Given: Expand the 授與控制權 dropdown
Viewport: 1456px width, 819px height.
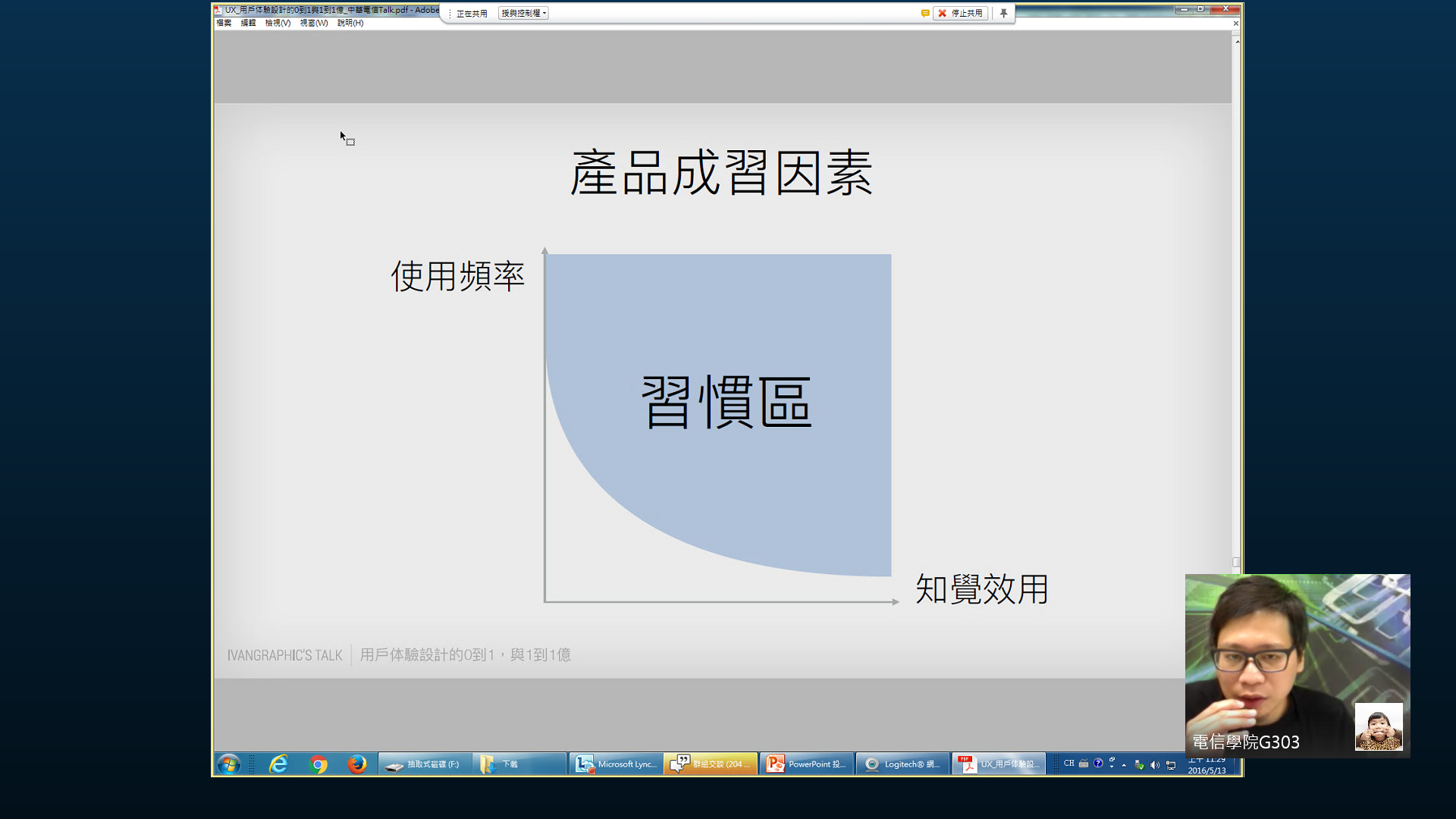Looking at the screenshot, I should (x=523, y=13).
